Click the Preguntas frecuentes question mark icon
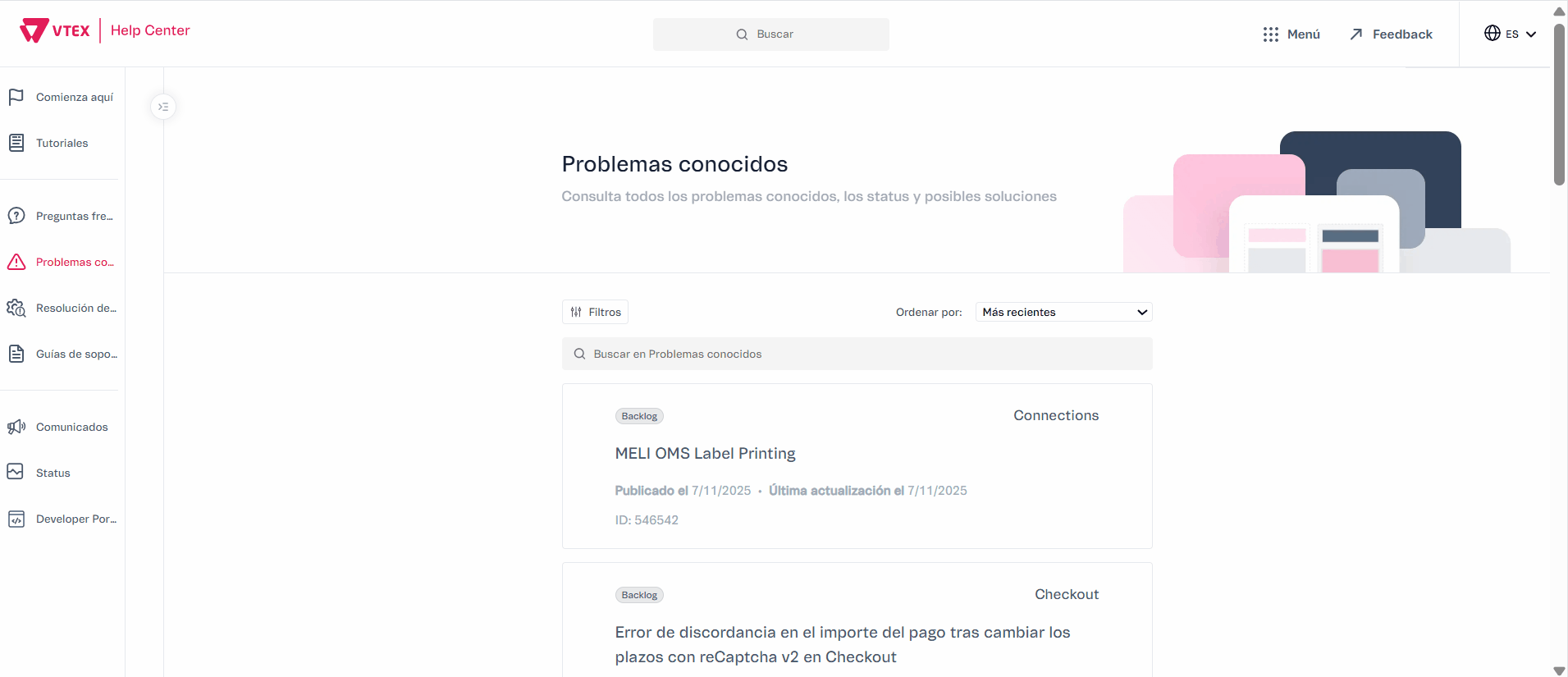Image resolution: width=1568 pixels, height=677 pixels. [x=16, y=216]
